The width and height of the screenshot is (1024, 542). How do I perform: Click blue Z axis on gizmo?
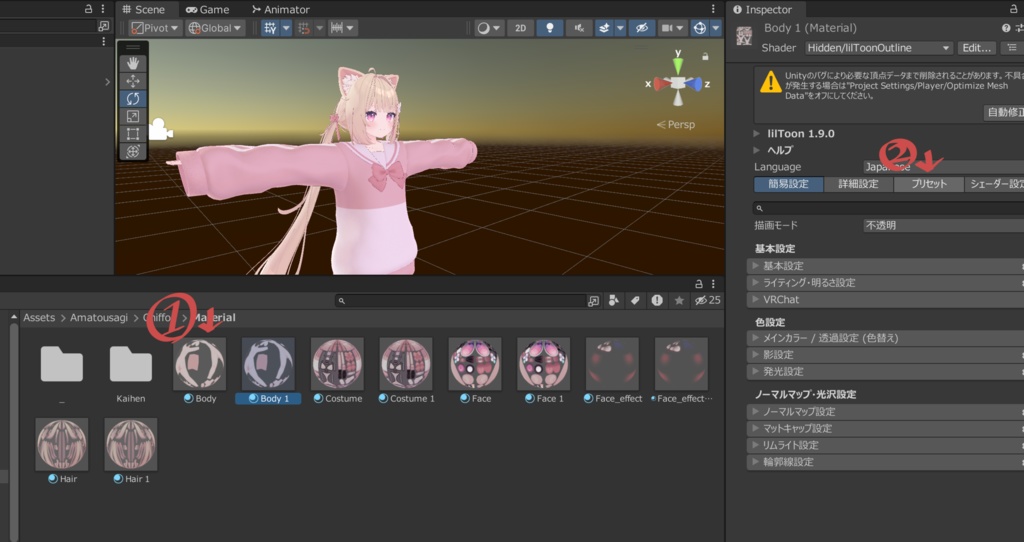696,84
